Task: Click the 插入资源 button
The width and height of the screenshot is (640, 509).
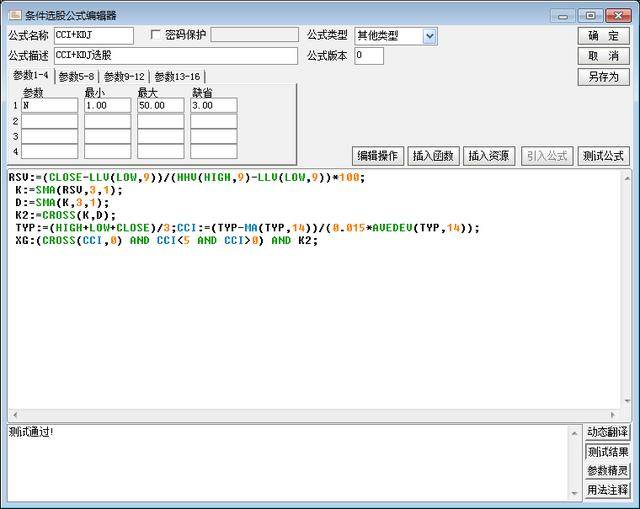Action: (x=489, y=156)
